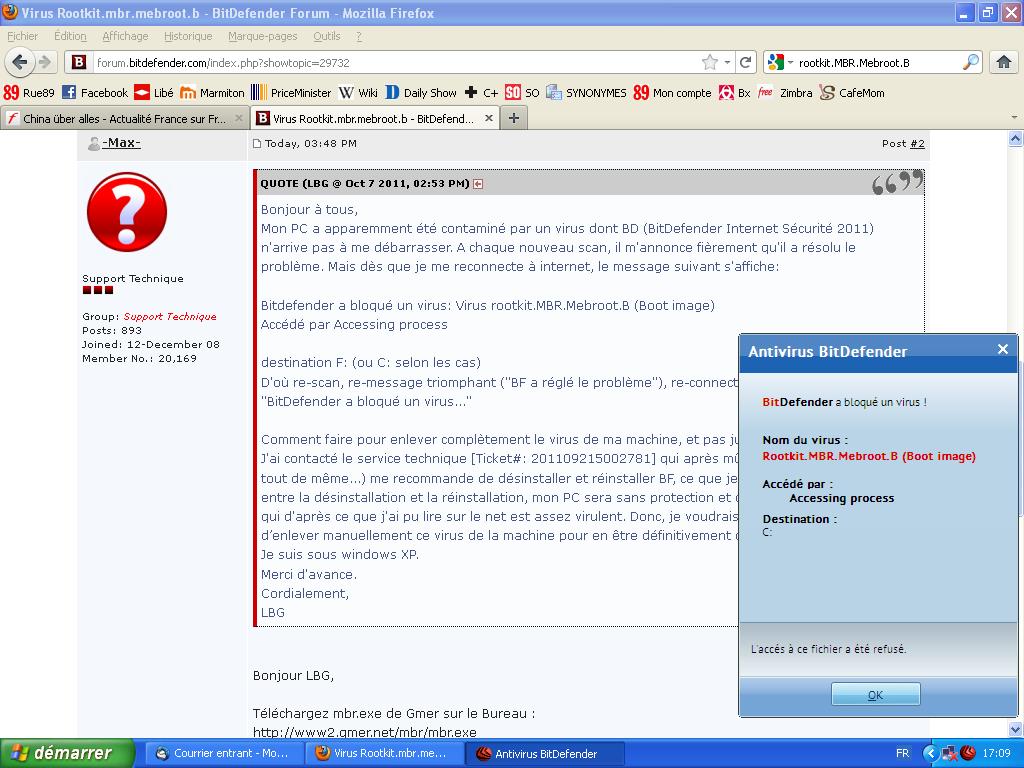Close the Antivirus BitDefender popup
This screenshot has width=1024, height=768.
[1003, 349]
